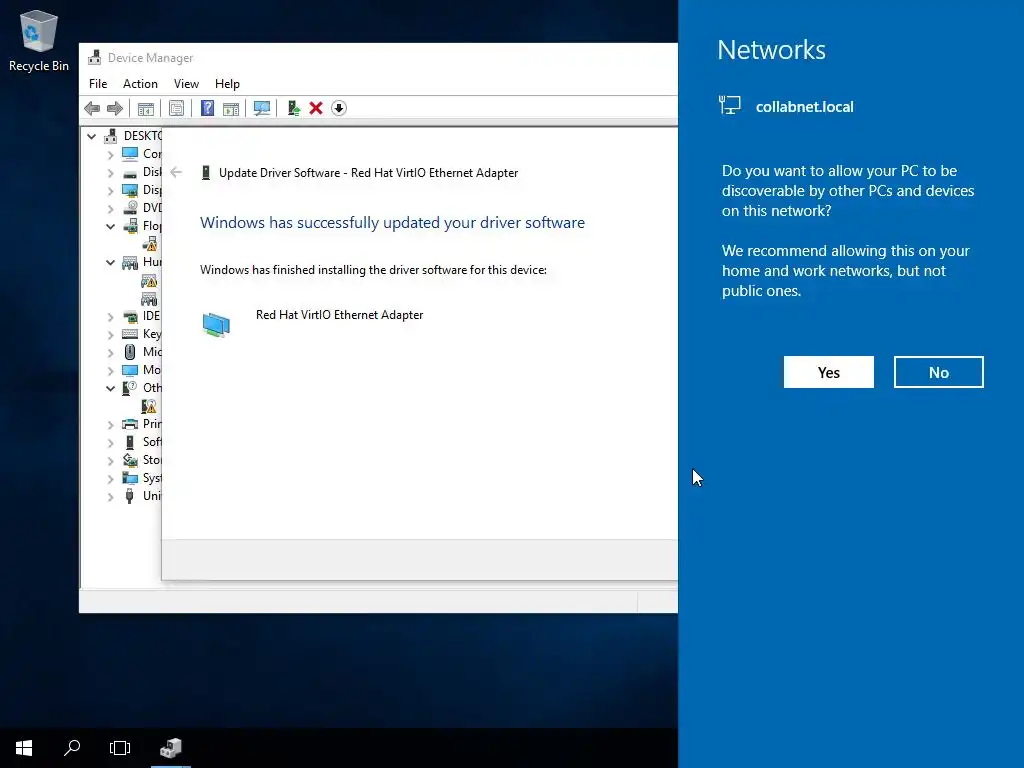Select the Mice category mouse icon
Screen dimensions: 1024x768
(130, 352)
